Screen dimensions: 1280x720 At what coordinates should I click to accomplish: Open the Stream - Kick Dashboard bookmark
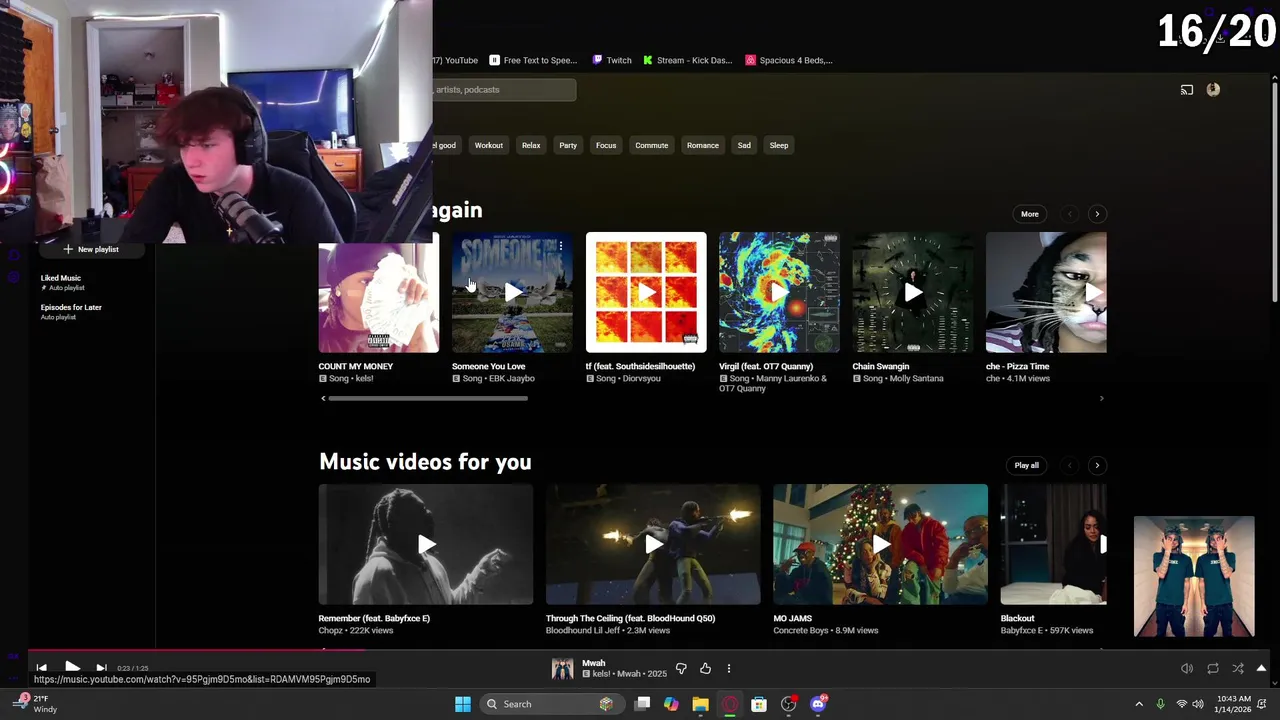tap(688, 60)
